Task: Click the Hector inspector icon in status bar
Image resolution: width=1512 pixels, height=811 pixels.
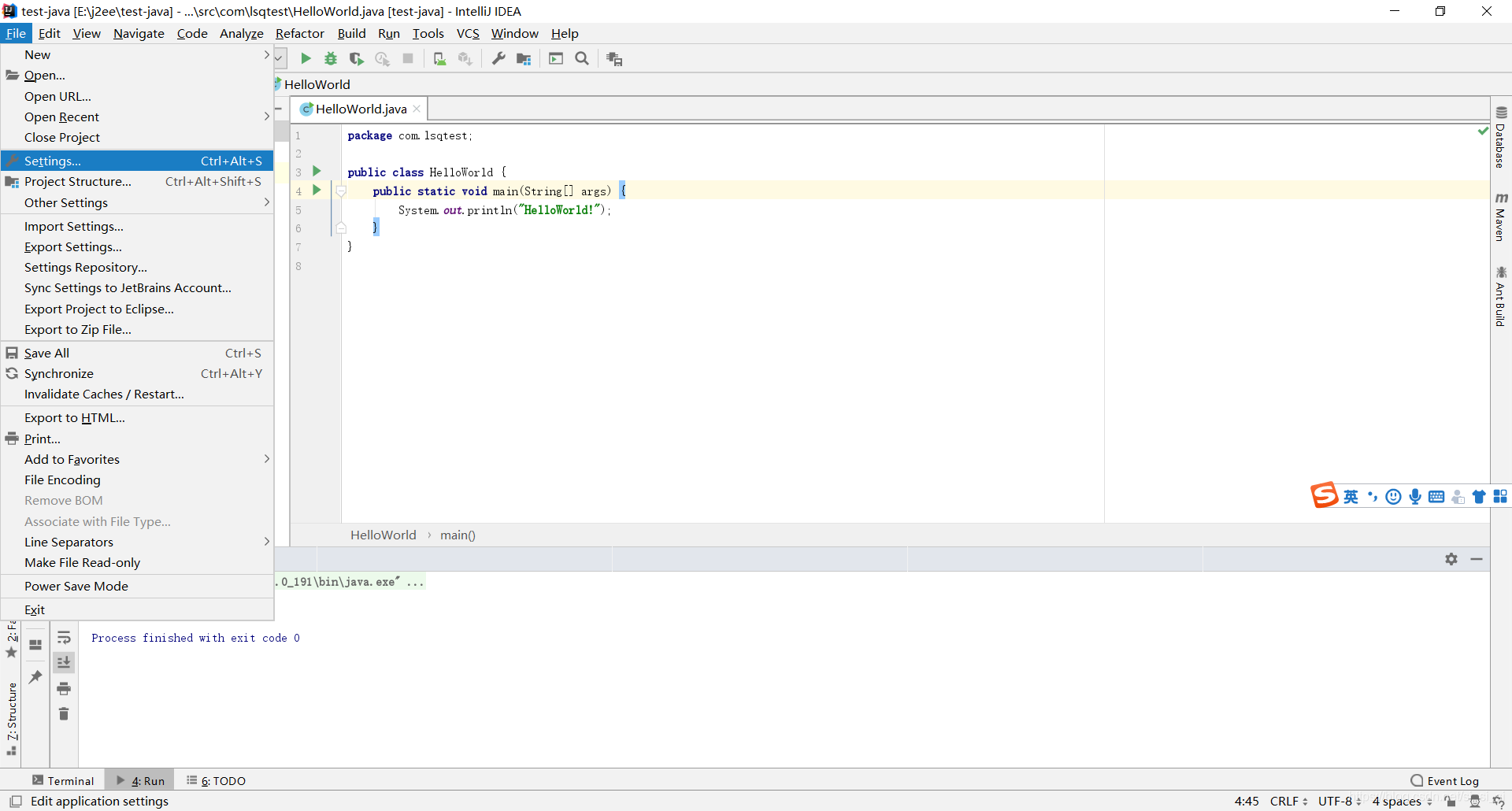Action: click(x=1475, y=801)
